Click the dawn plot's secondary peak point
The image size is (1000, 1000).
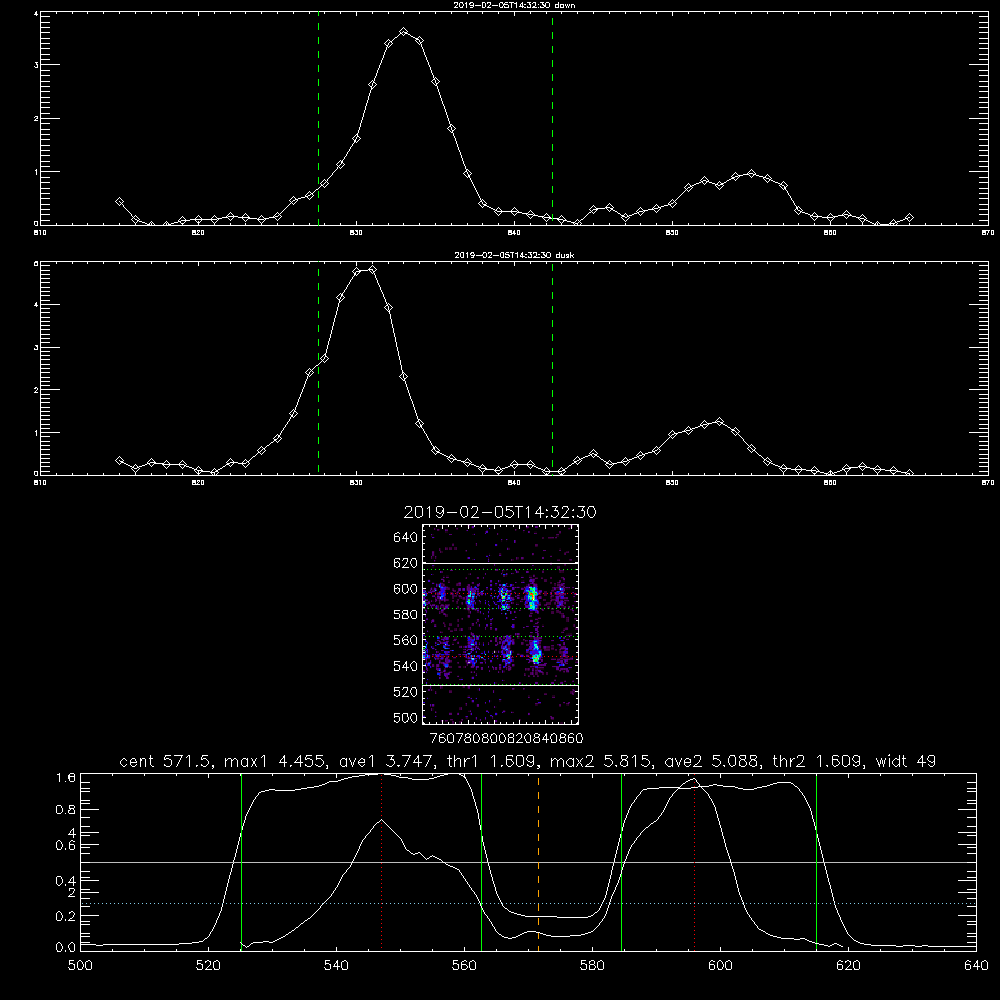(x=751, y=173)
